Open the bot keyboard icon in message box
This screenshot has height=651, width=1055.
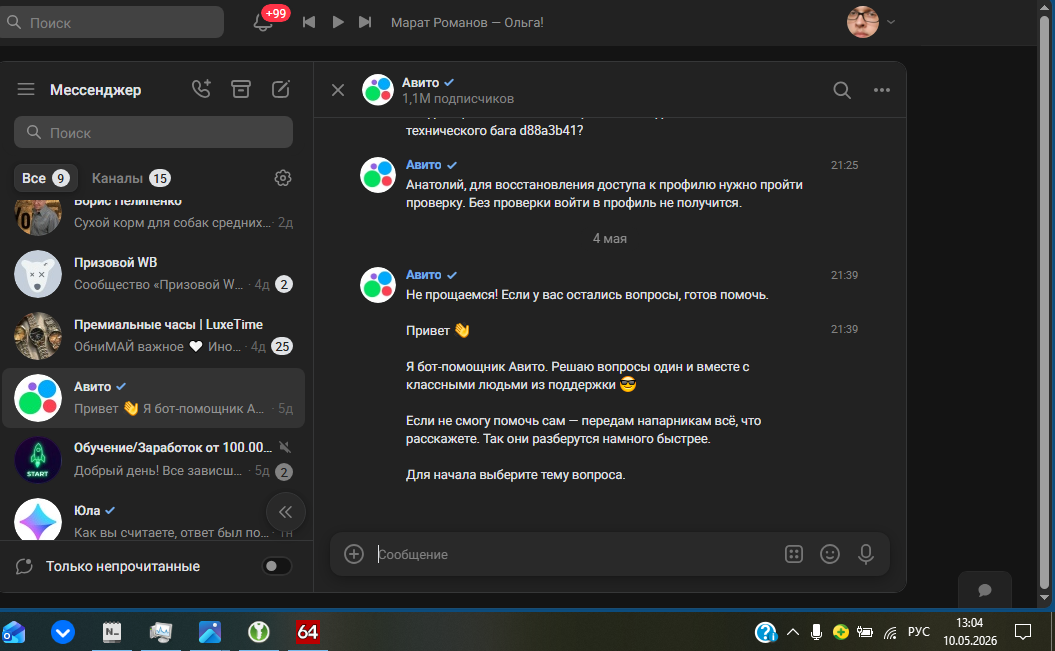794,554
